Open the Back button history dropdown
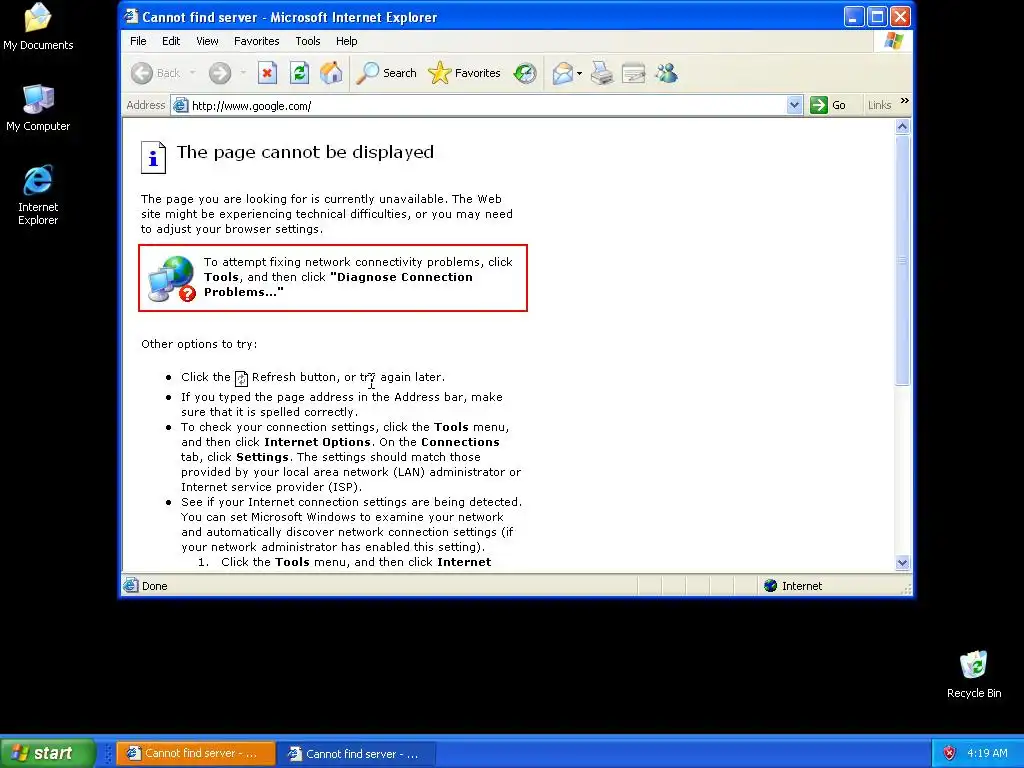The height and width of the screenshot is (768, 1024). point(193,73)
